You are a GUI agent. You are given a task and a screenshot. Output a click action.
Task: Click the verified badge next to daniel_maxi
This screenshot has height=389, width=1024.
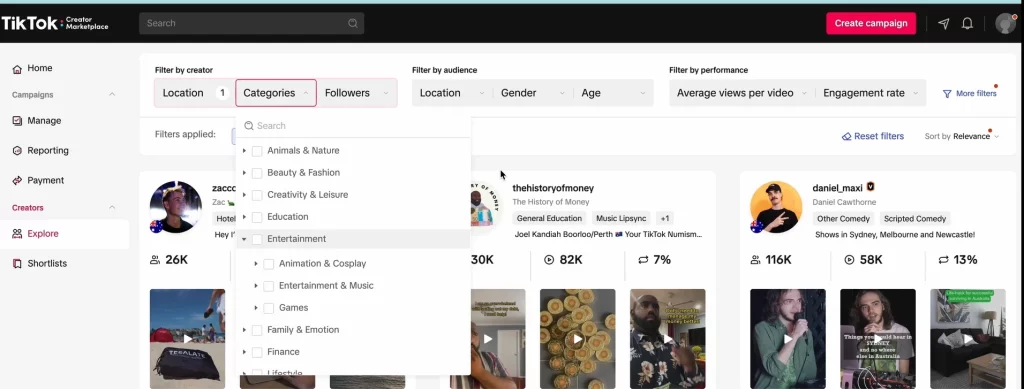(x=870, y=187)
